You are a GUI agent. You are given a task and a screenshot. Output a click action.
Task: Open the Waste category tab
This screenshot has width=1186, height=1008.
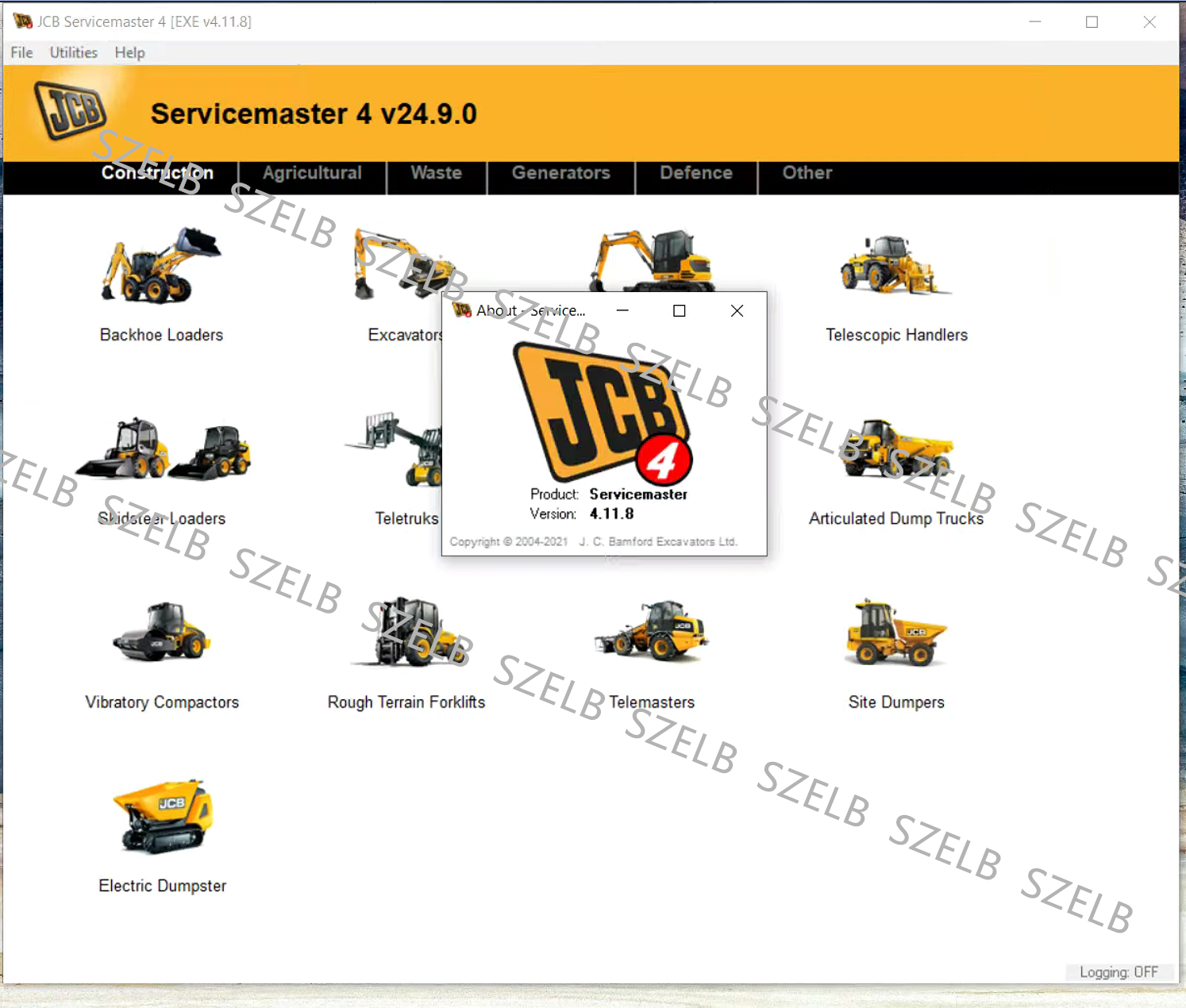(x=437, y=173)
